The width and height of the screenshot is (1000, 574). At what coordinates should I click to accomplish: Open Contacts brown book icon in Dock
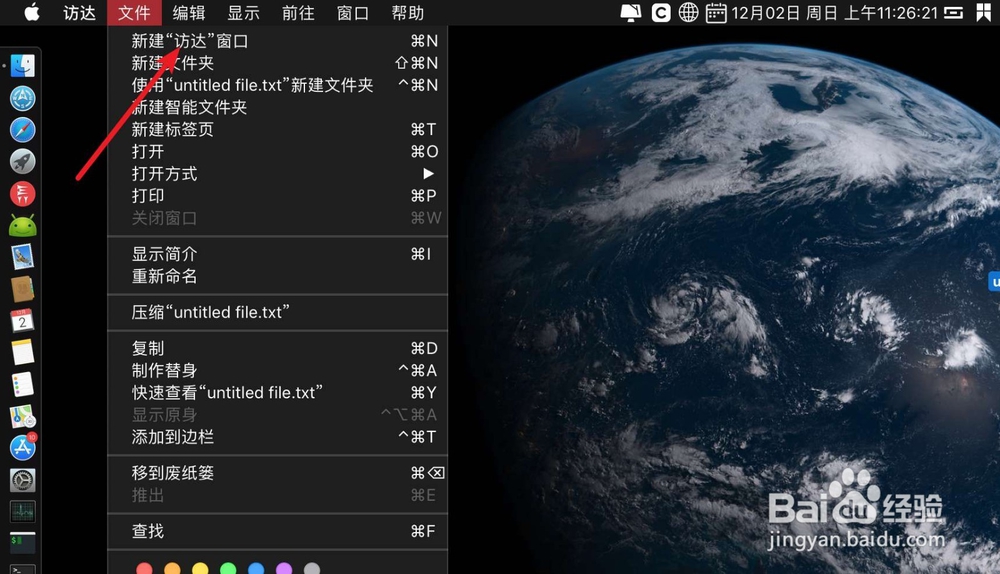23,289
